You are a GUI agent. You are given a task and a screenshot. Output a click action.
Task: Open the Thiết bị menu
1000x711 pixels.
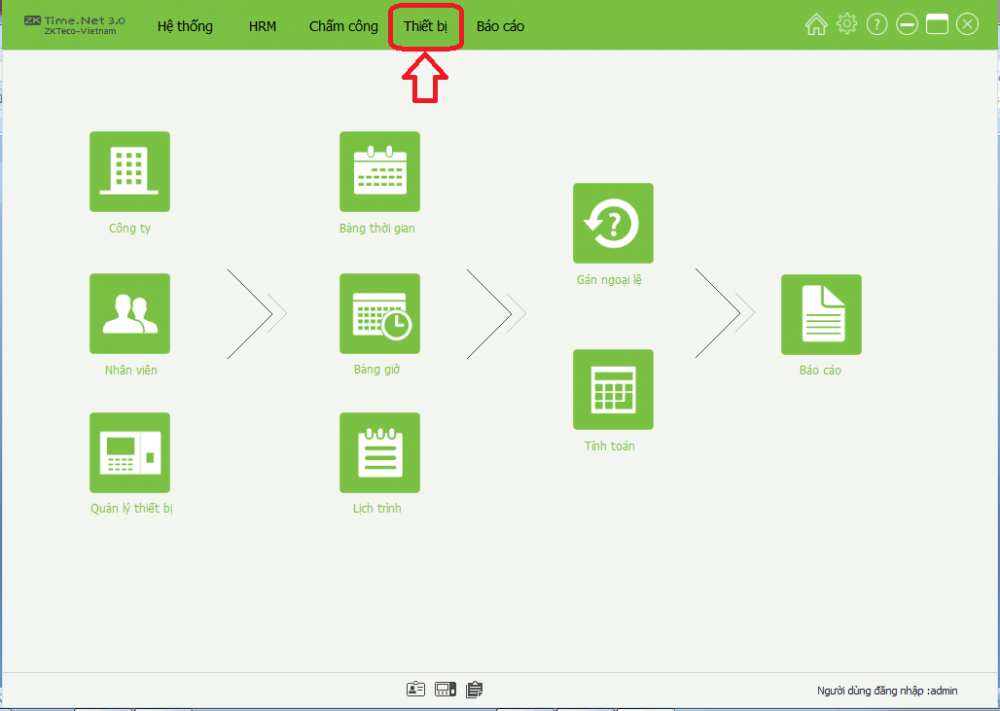click(x=425, y=26)
